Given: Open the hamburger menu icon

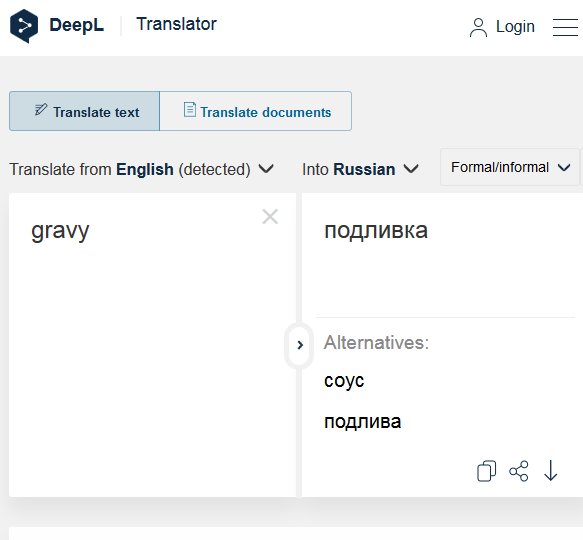Looking at the screenshot, I should click(565, 27).
